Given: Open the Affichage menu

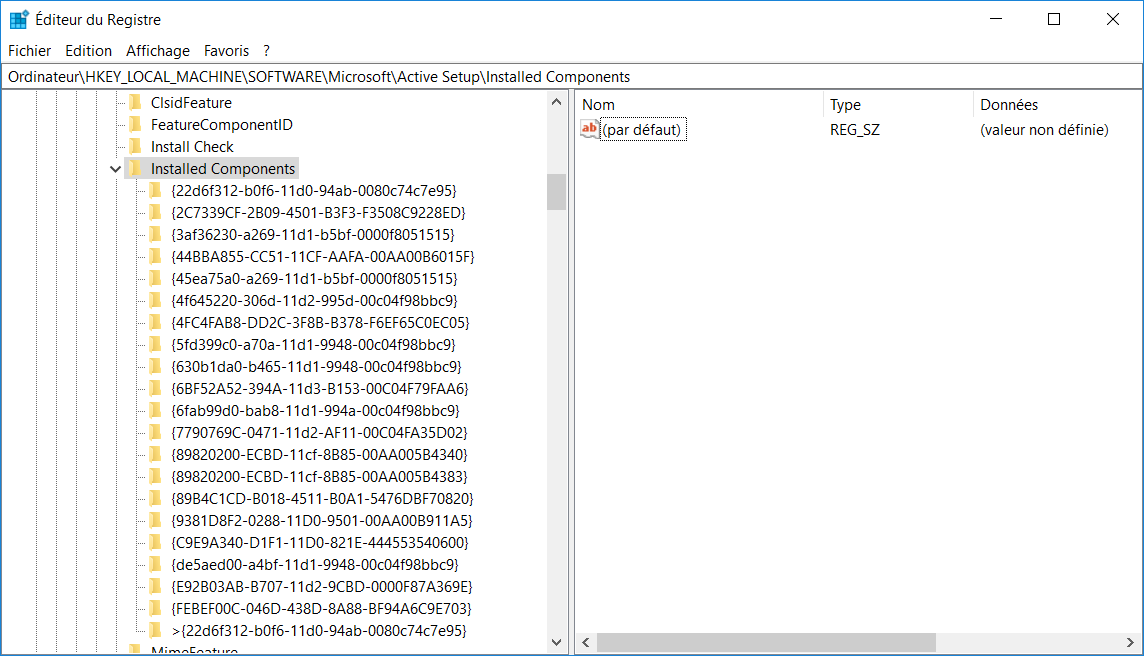Looking at the screenshot, I should (158, 51).
